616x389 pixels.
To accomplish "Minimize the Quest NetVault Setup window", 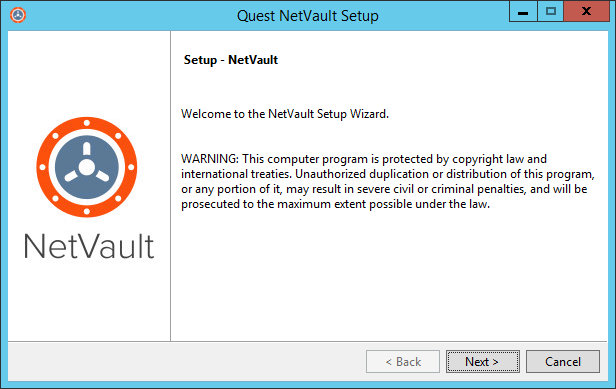I will click(522, 12).
